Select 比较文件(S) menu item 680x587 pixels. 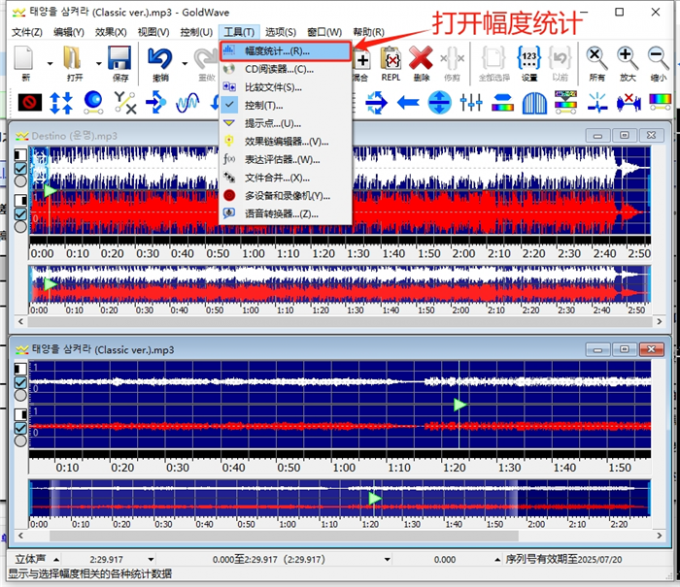click(x=286, y=88)
